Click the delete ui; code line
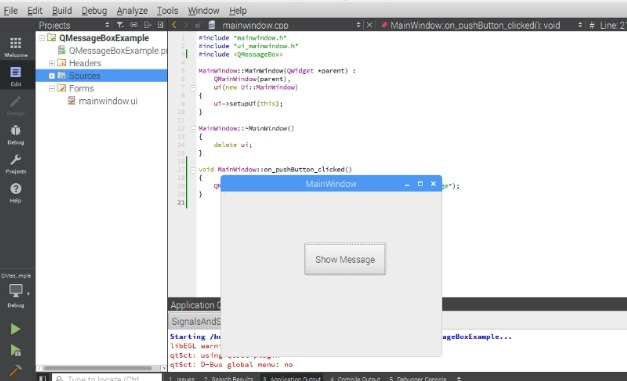 point(232,145)
